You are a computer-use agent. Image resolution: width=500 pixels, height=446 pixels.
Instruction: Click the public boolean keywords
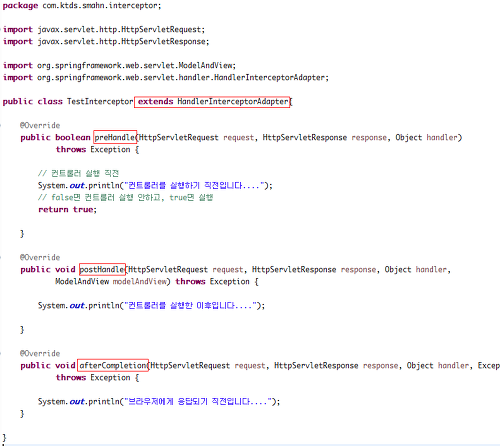coord(55,137)
